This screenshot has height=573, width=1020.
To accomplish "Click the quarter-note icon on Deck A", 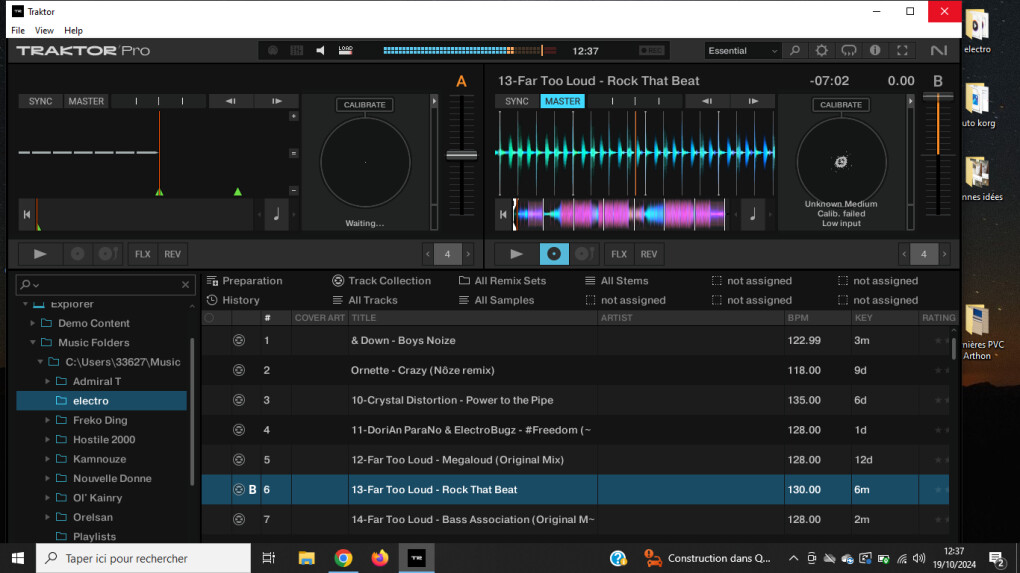I will [276, 214].
